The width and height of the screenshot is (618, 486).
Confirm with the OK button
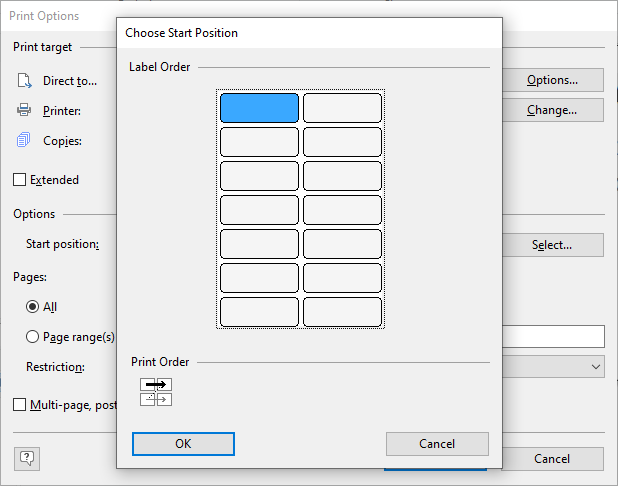183,444
